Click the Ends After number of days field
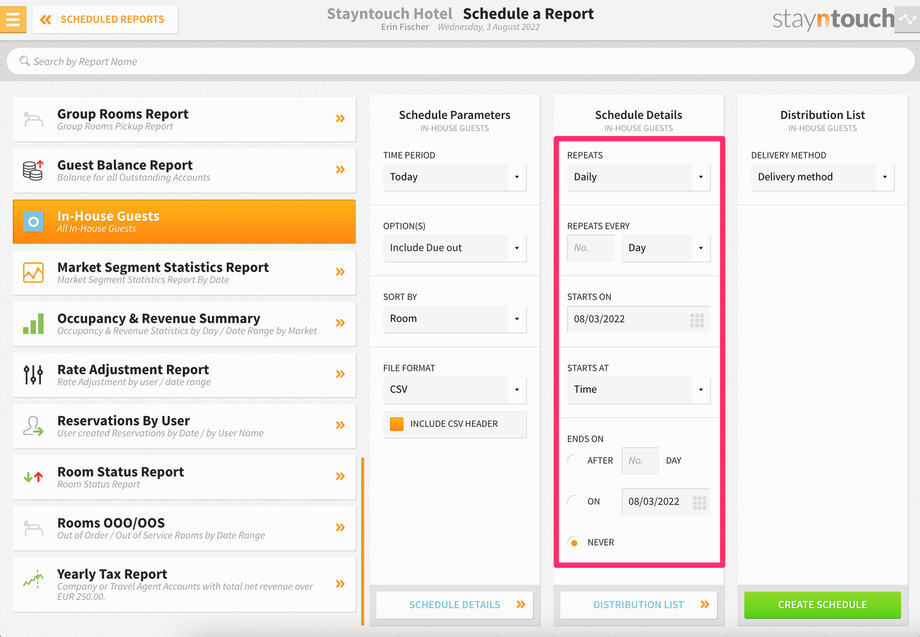This screenshot has height=637, width=920. pos(640,460)
